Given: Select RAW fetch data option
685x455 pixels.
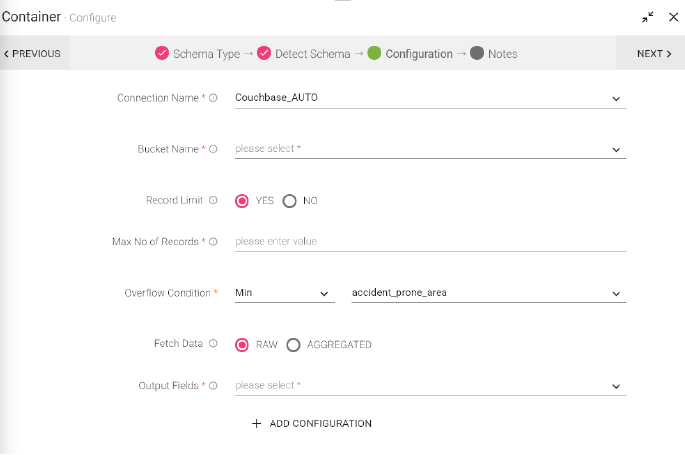Looking at the screenshot, I should (242, 344).
